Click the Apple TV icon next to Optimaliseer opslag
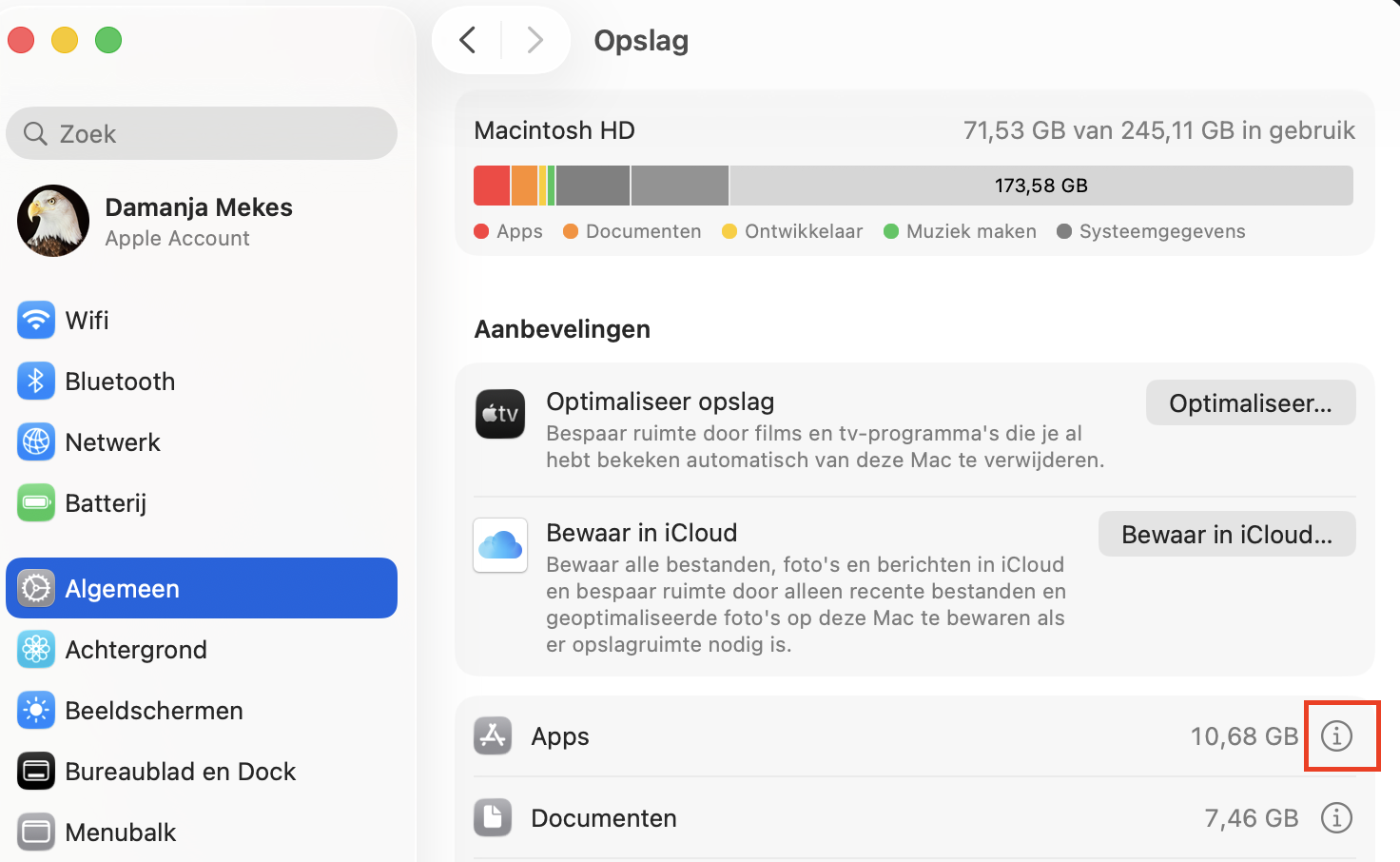This screenshot has height=862, width=1400. point(500,414)
